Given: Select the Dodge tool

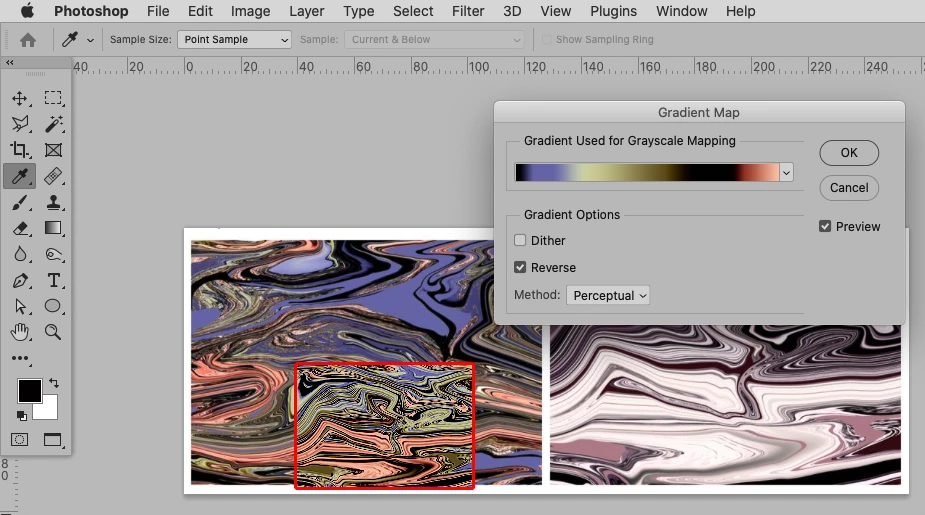Looking at the screenshot, I should (x=53, y=254).
